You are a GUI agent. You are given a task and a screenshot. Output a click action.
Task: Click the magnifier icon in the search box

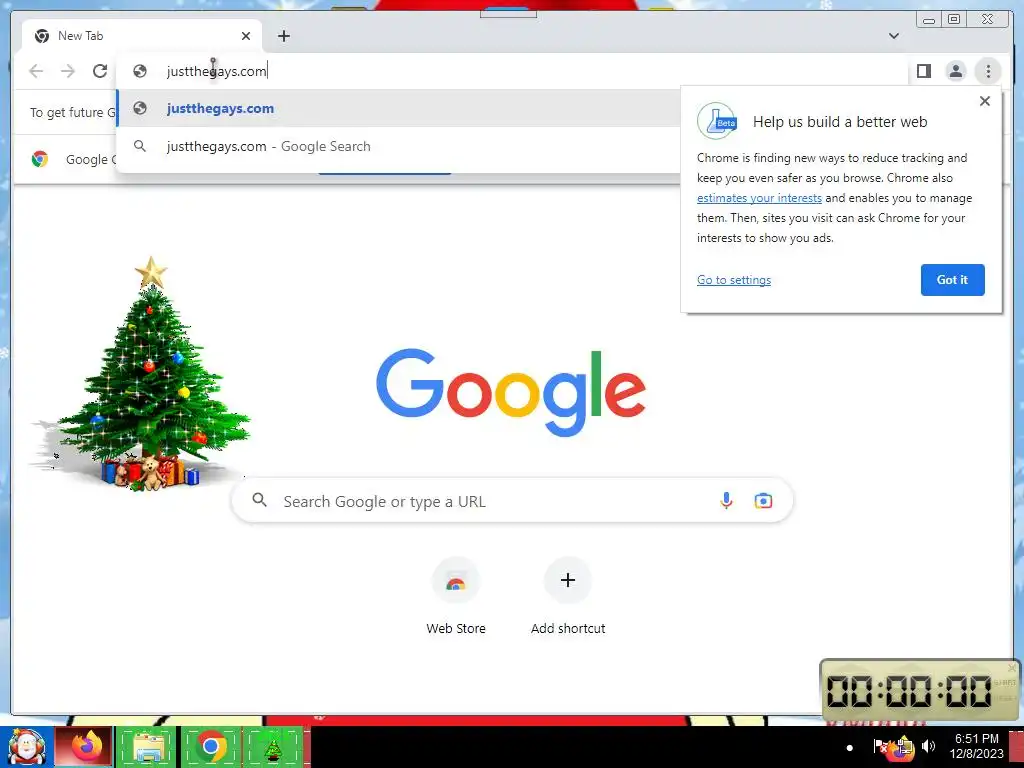click(260, 500)
